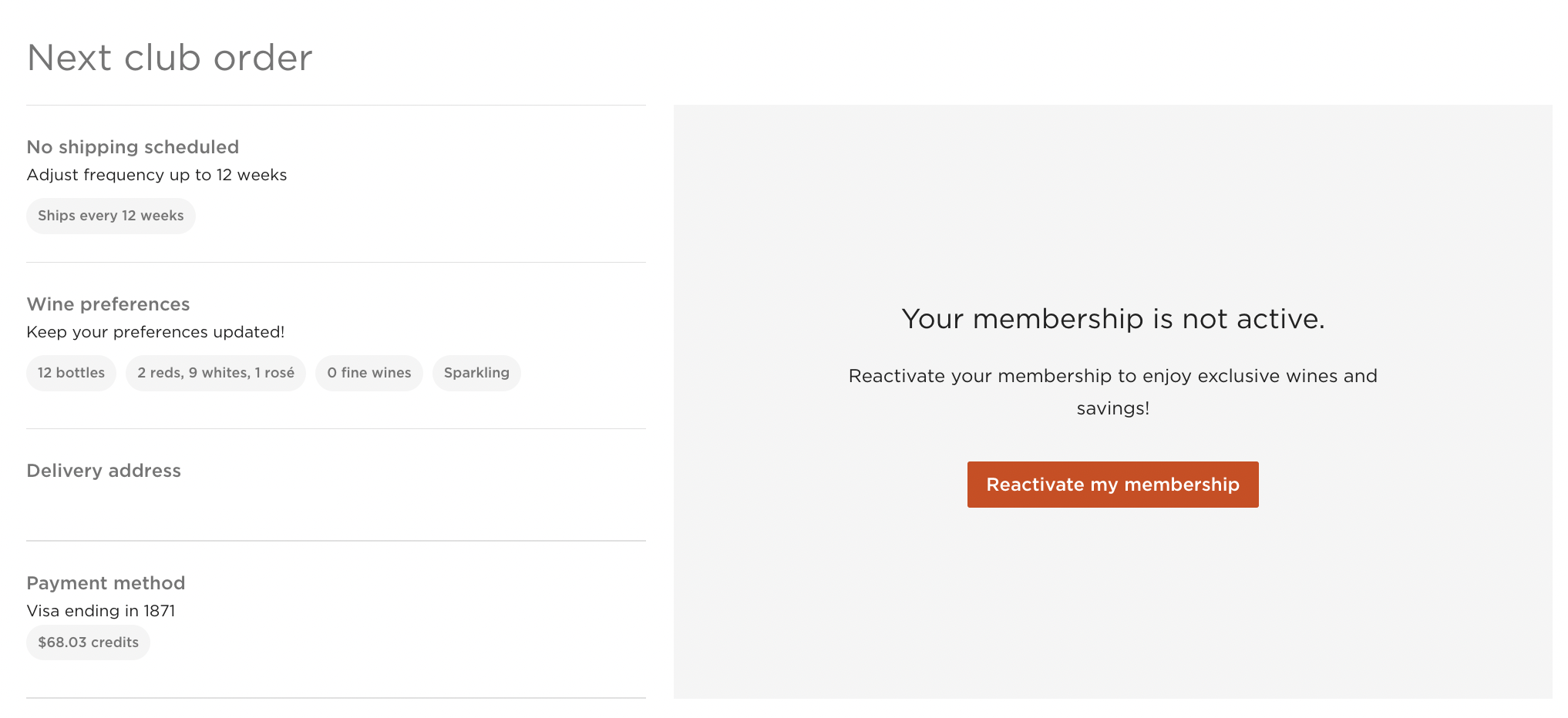Screen dimensions: 1568x718
Task: Click the Your membership is not active heading
Action: (1113, 319)
